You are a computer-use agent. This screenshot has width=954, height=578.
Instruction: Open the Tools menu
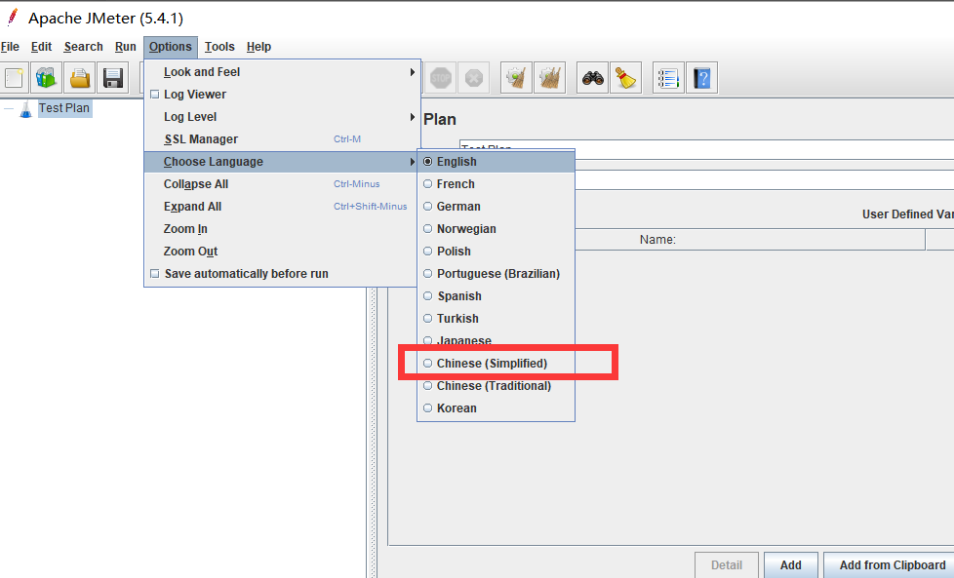[219, 47]
